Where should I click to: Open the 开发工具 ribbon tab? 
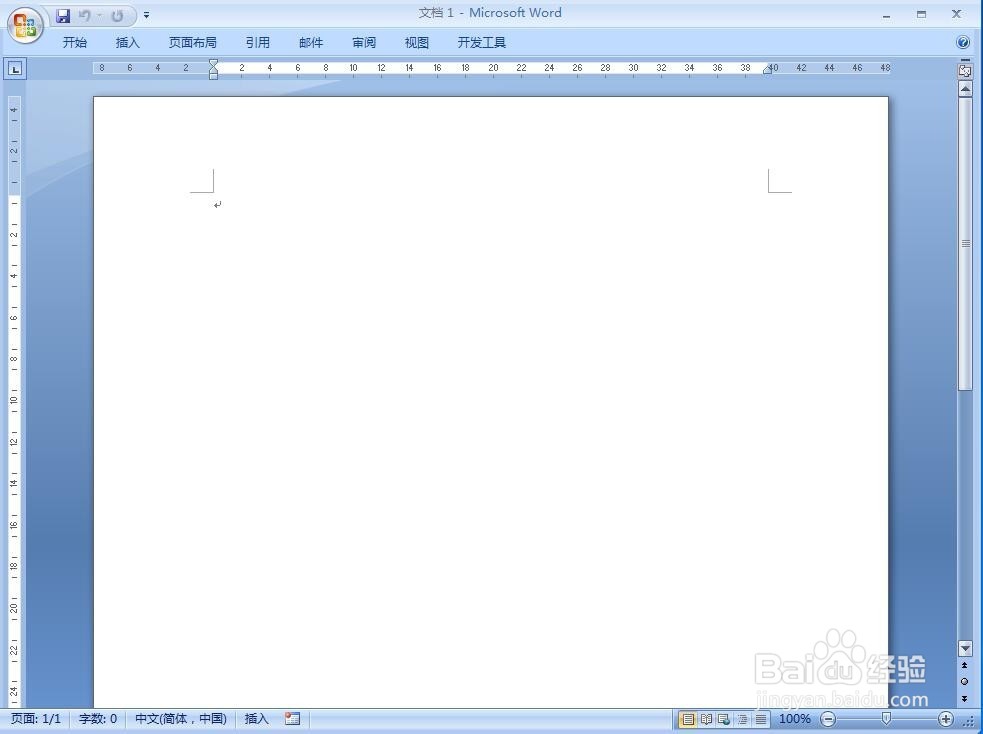[481, 43]
